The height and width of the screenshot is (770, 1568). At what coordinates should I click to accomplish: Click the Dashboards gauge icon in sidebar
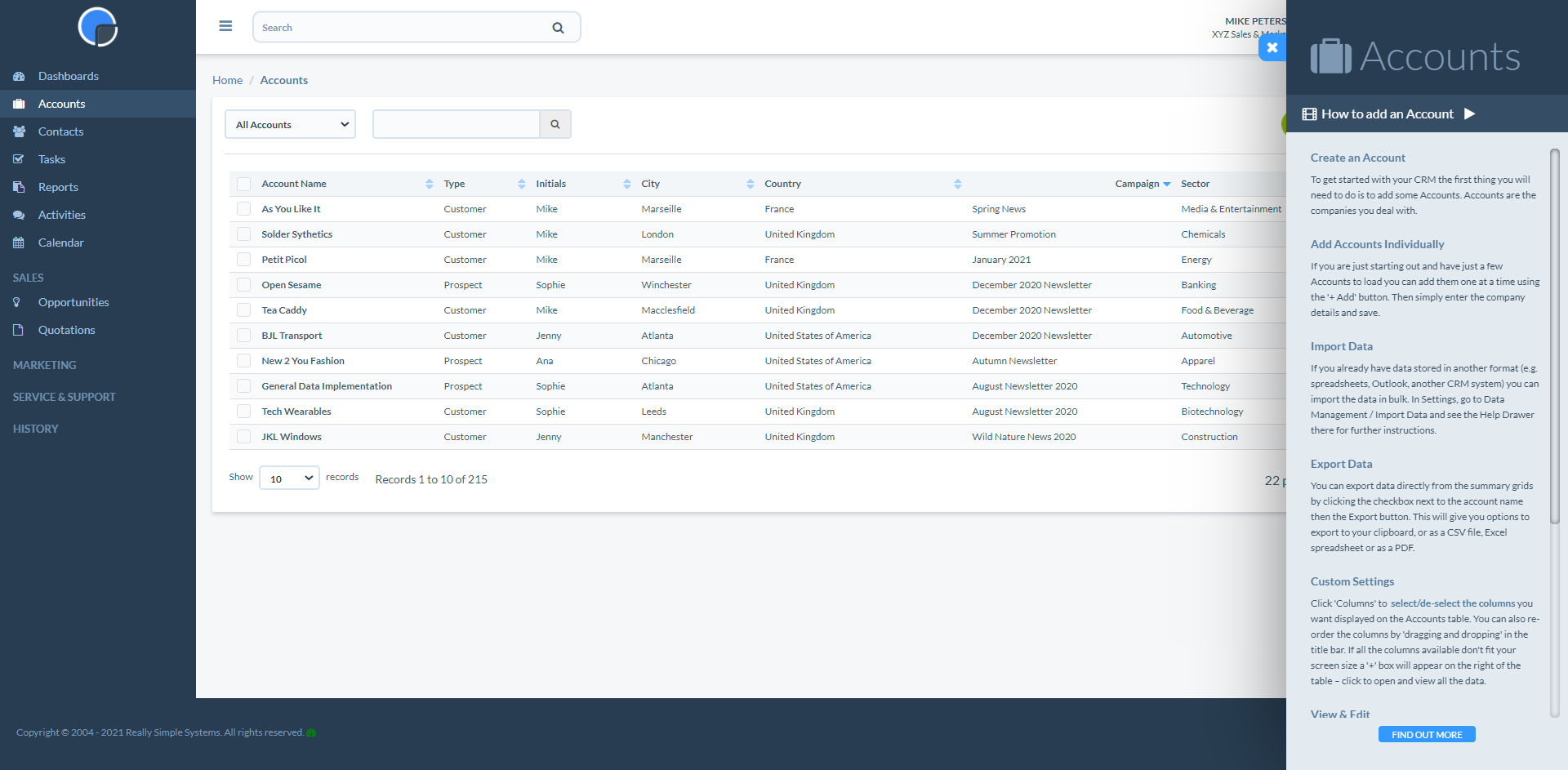(x=19, y=76)
